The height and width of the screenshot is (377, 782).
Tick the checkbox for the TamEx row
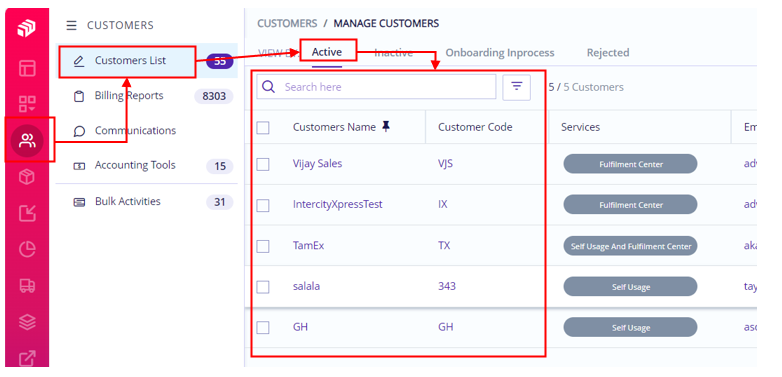point(263,246)
